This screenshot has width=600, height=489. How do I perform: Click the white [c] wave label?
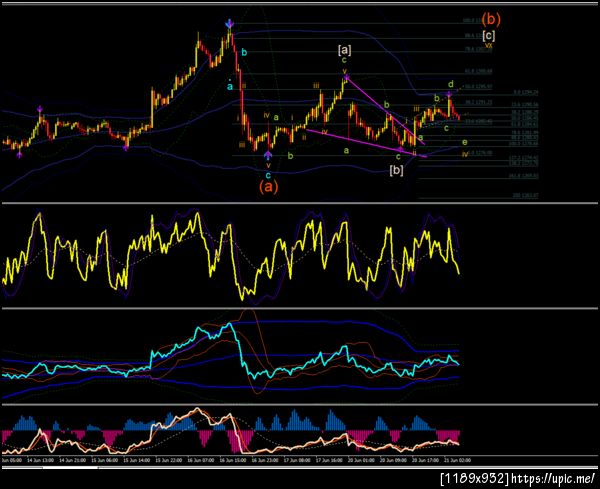[489, 36]
